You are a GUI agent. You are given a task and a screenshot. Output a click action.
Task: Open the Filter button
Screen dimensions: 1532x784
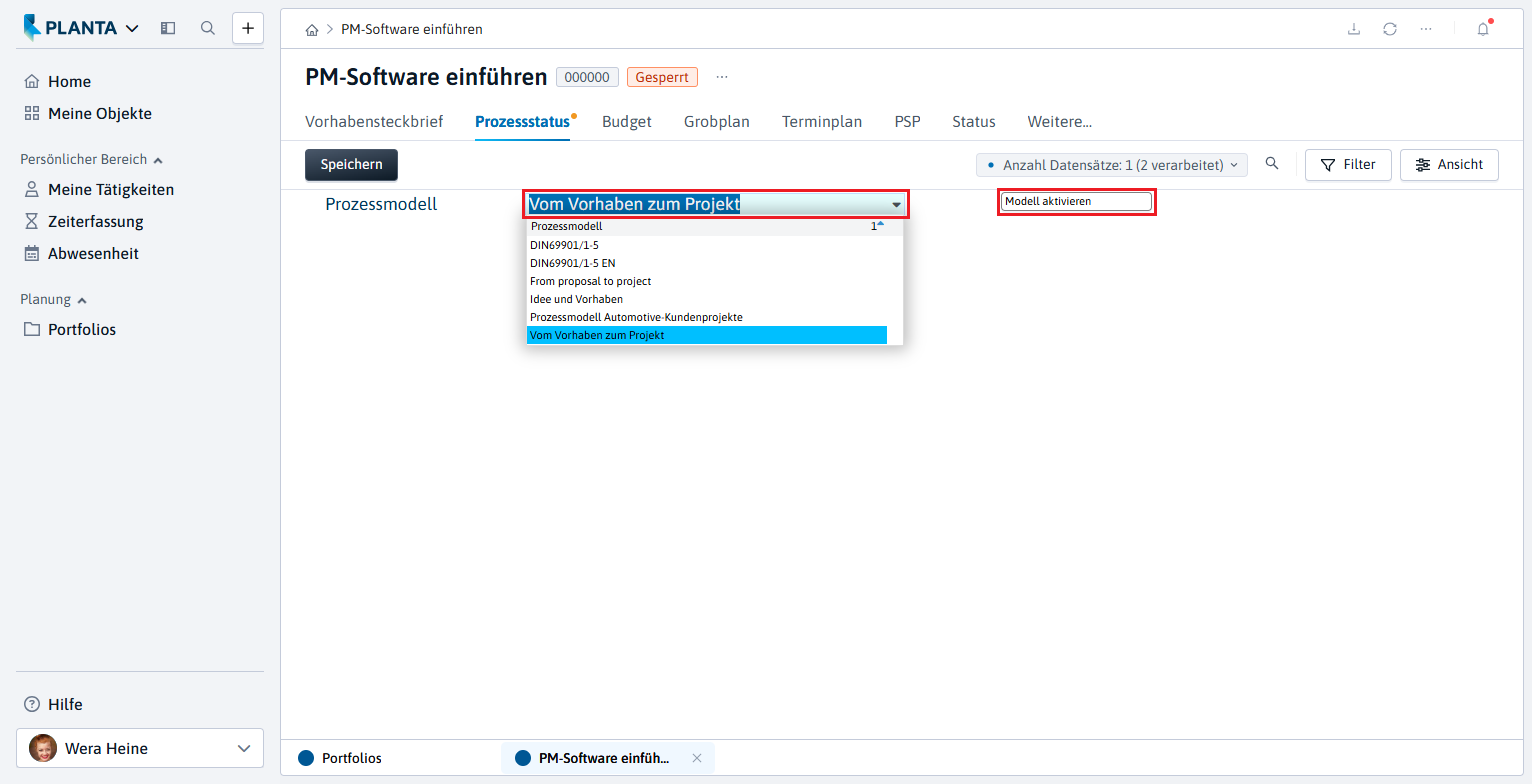tap(1348, 165)
